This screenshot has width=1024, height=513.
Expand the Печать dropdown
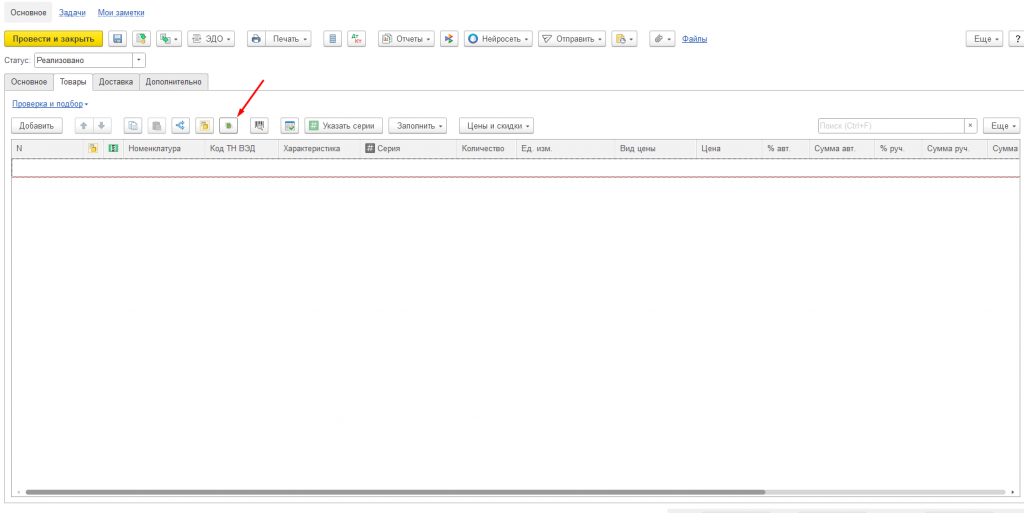point(289,39)
